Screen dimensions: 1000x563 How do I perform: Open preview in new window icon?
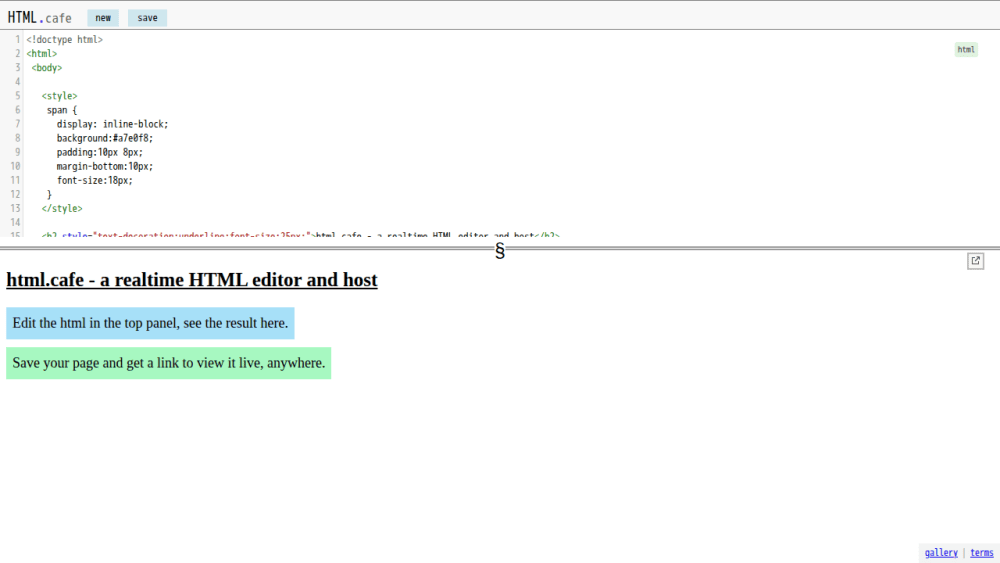975,261
